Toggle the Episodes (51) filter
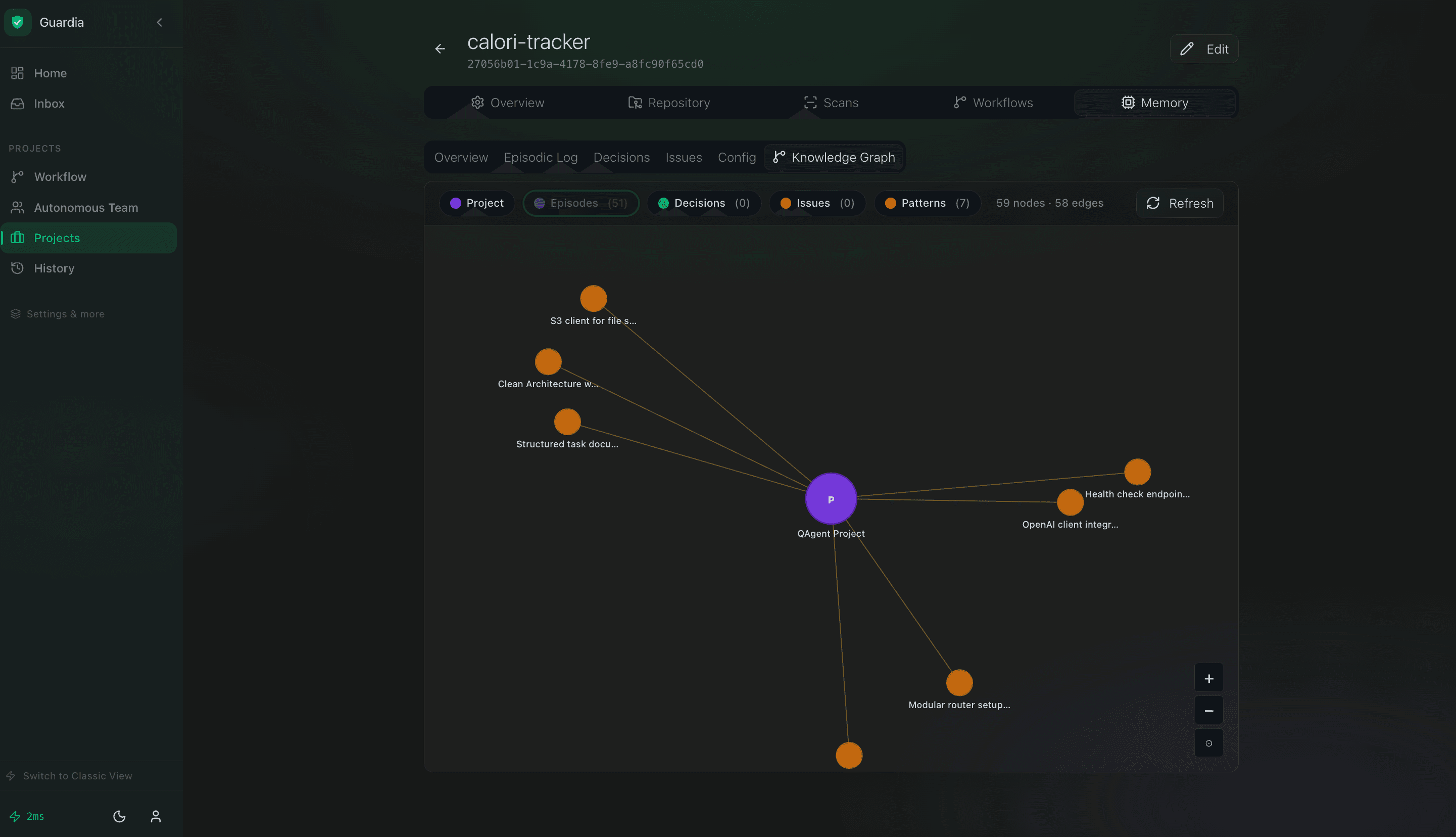The width and height of the screenshot is (1456, 837). coord(581,203)
